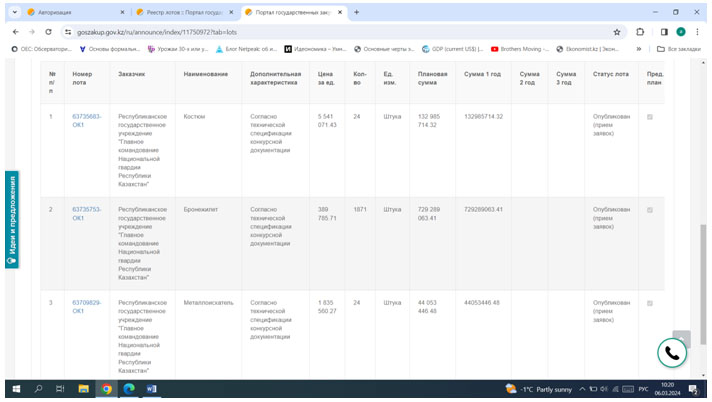This screenshot has height=402, width=712.
Task: Go back using browser back arrow
Action: pyautogui.click(x=15, y=32)
